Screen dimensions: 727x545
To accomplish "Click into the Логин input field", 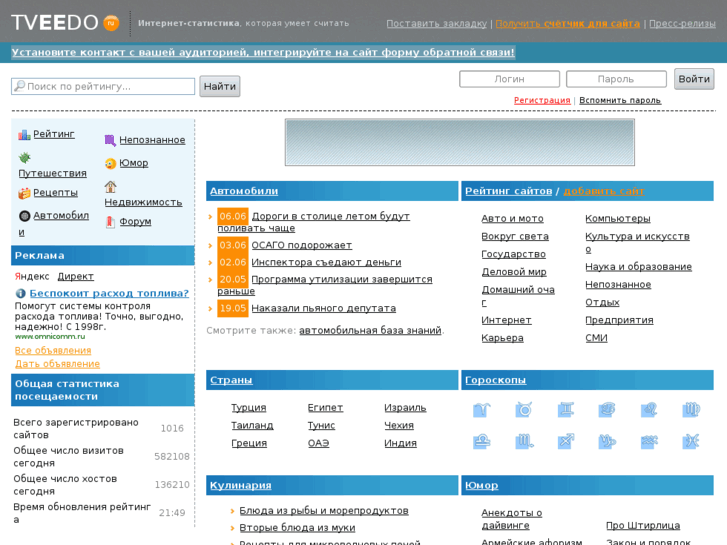I will pos(509,79).
